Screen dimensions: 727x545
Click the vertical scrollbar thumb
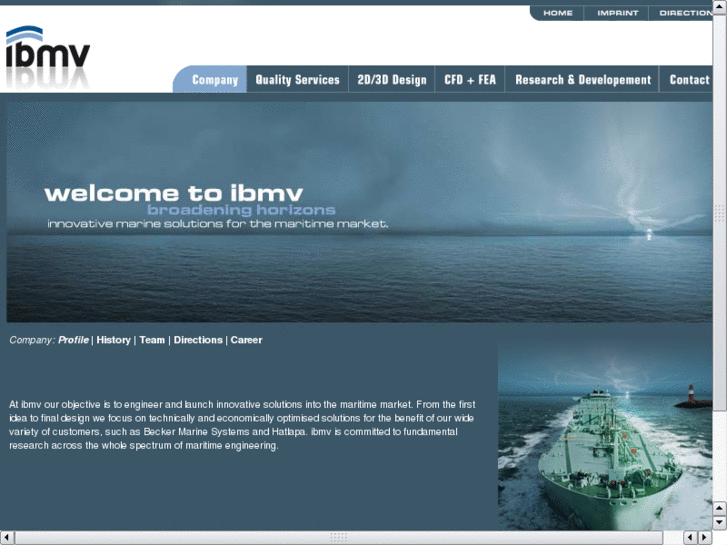720,212
